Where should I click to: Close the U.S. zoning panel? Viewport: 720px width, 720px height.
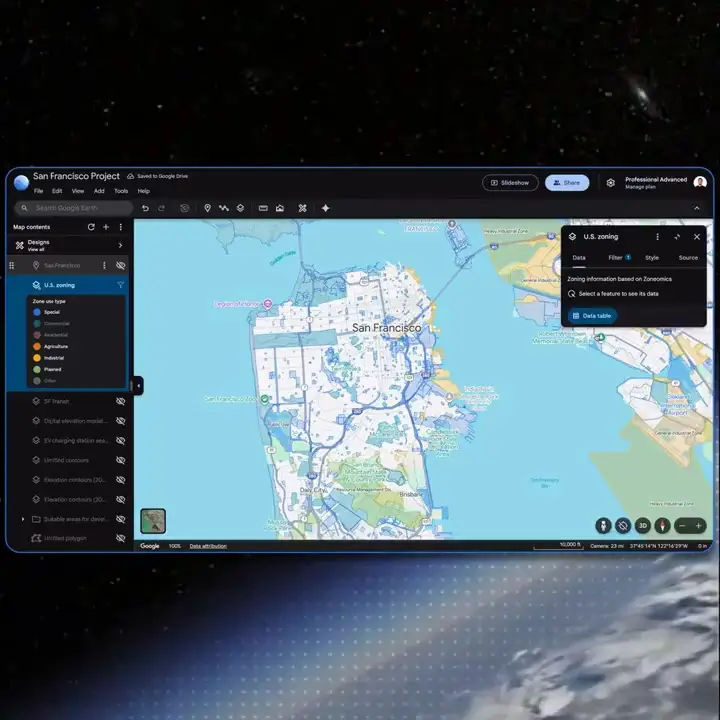pyautogui.click(x=697, y=236)
